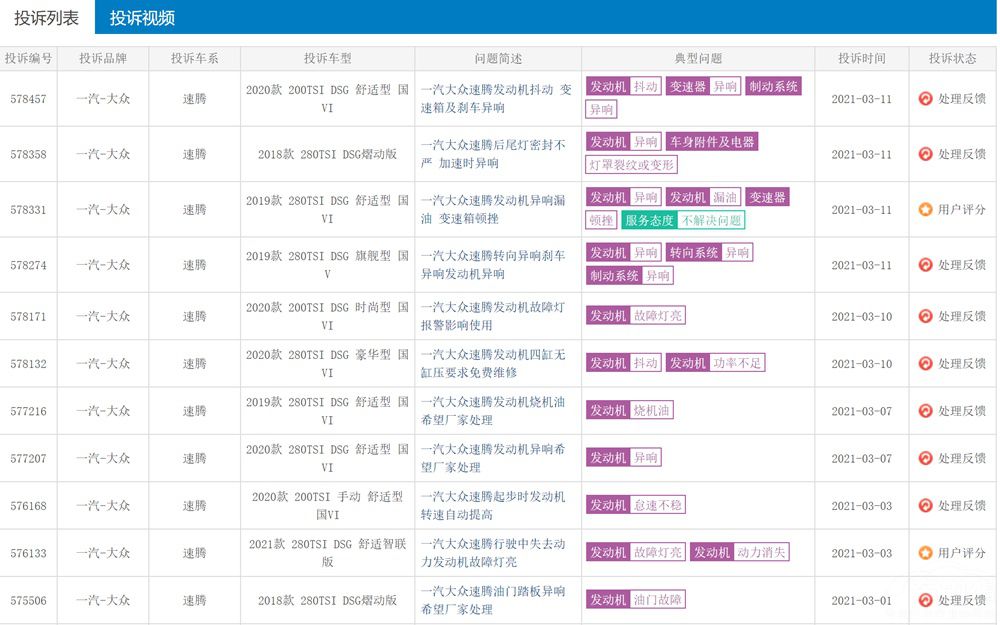
Task: Click 车身附件及电器 tag in row 578358
Action: 712,142
